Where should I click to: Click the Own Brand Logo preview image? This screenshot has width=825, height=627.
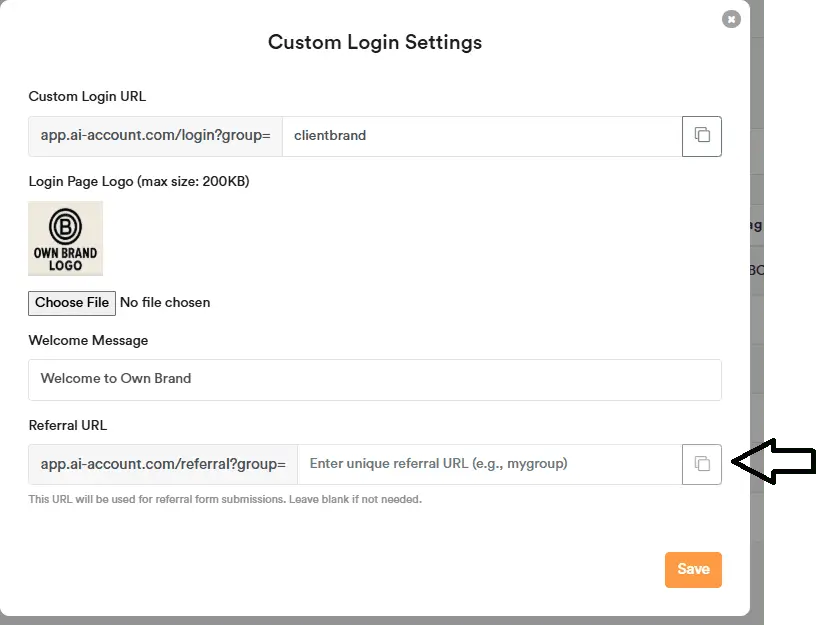point(65,238)
